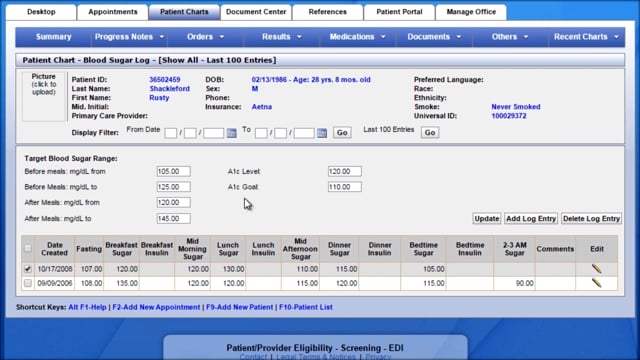Click Patient ID value 36502459
The width and height of the screenshot is (640, 360).
(164, 80)
